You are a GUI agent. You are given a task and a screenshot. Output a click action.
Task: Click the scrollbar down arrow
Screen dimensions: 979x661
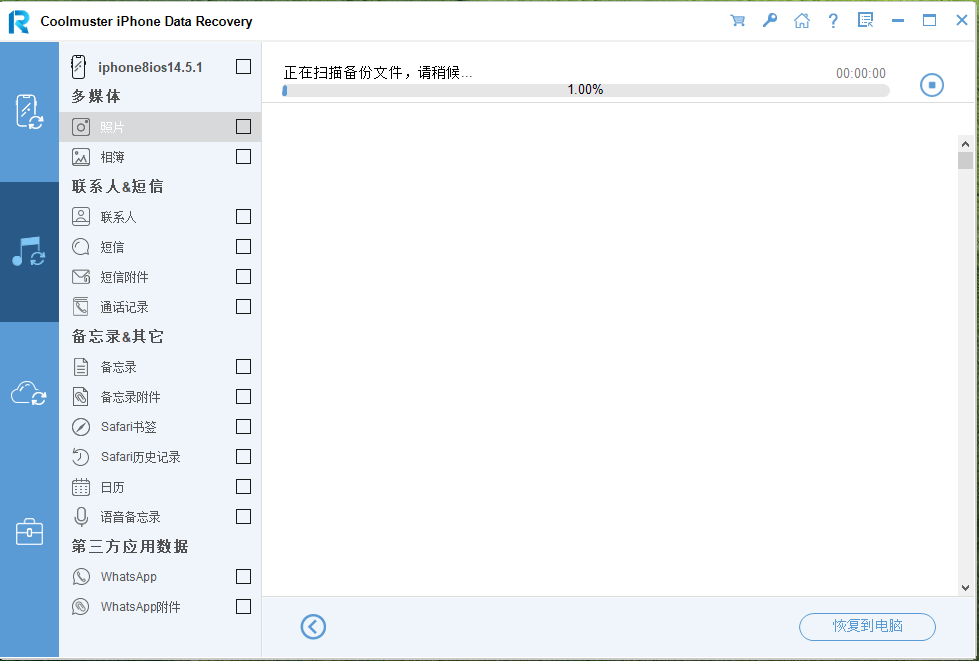(x=965, y=587)
